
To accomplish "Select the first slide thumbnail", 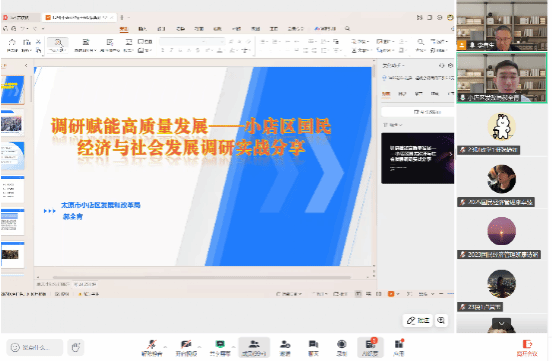I will tap(13, 89).
